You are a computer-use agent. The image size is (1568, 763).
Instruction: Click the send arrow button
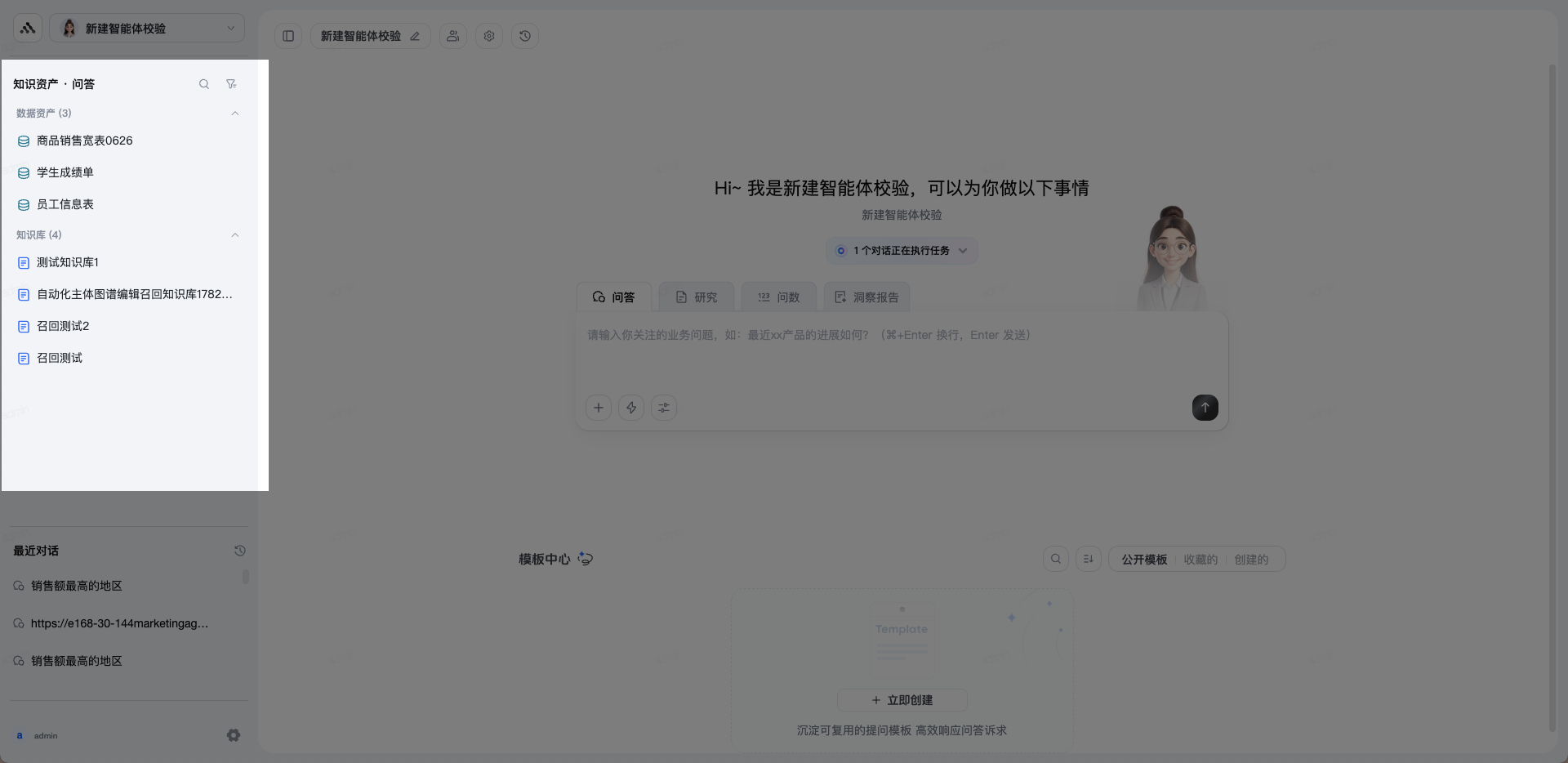[x=1205, y=408]
